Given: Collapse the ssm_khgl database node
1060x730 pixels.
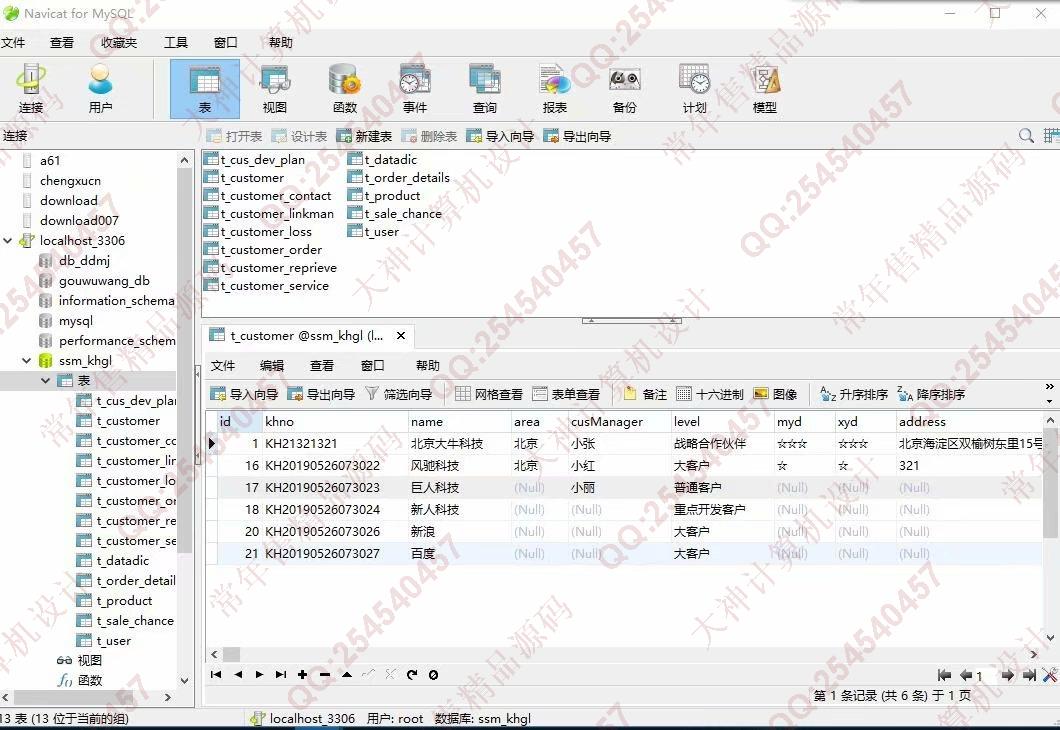Looking at the screenshot, I should (27, 361).
